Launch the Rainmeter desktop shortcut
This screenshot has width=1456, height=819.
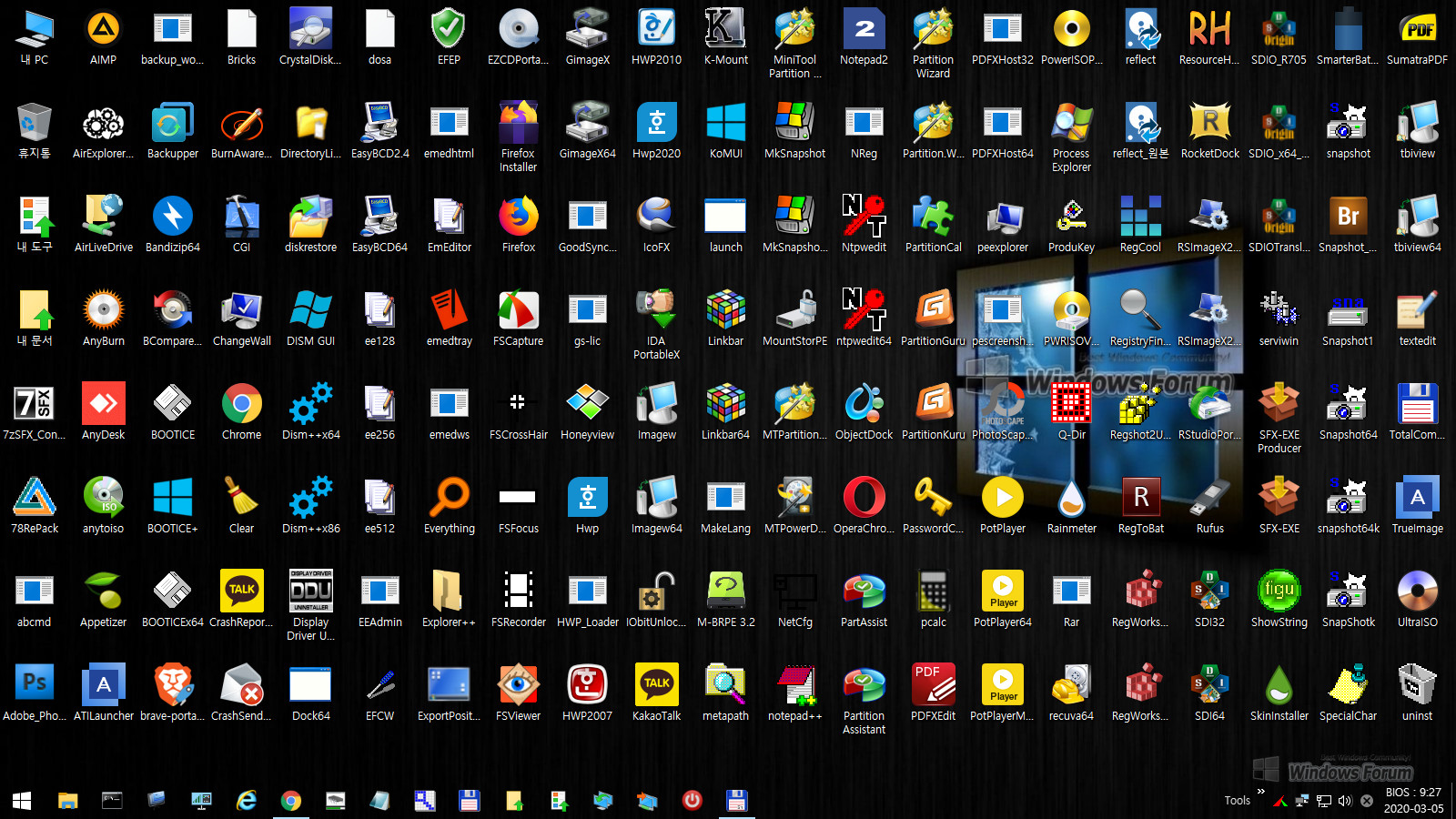tap(1071, 506)
